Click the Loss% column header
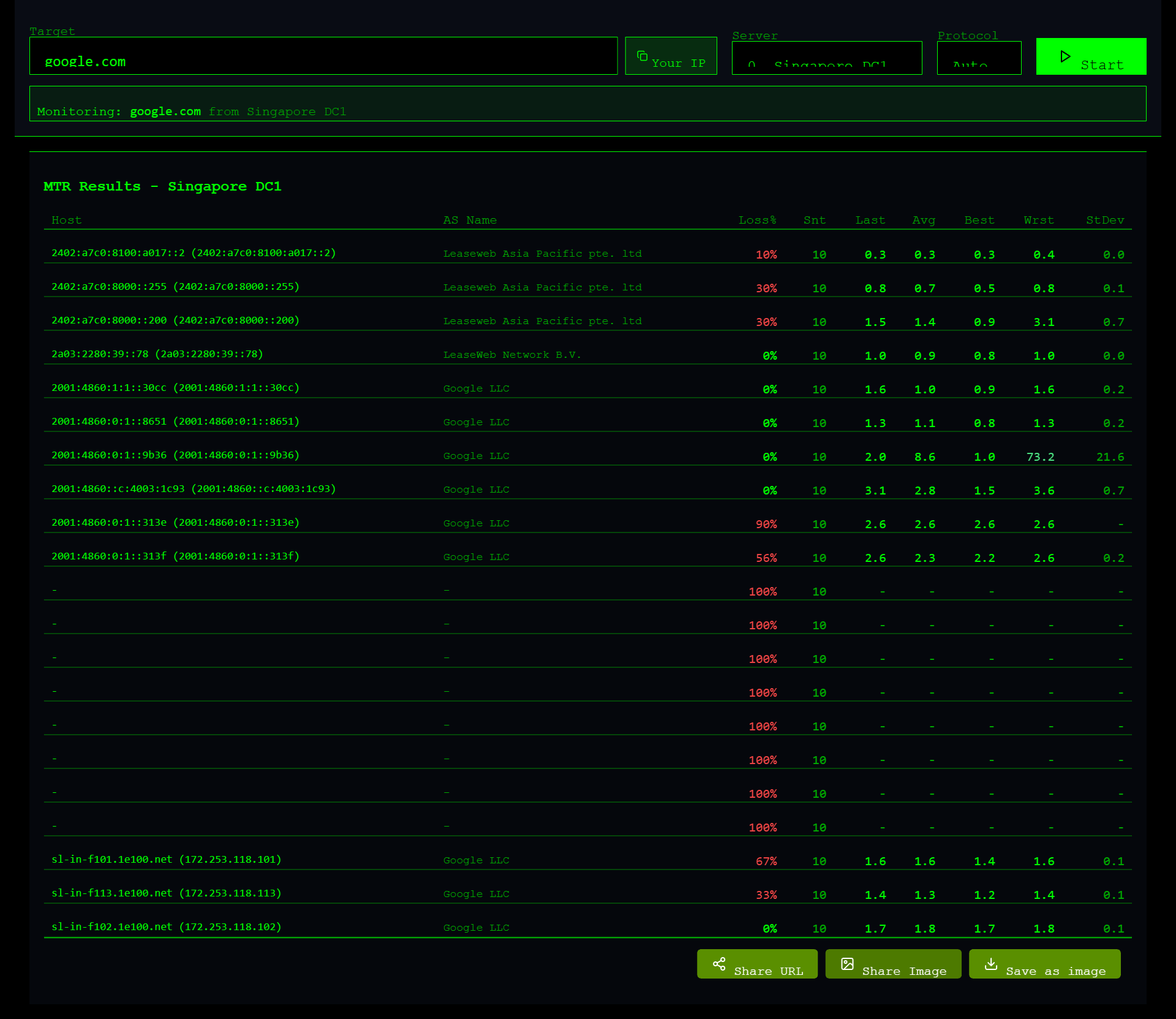 click(x=757, y=220)
